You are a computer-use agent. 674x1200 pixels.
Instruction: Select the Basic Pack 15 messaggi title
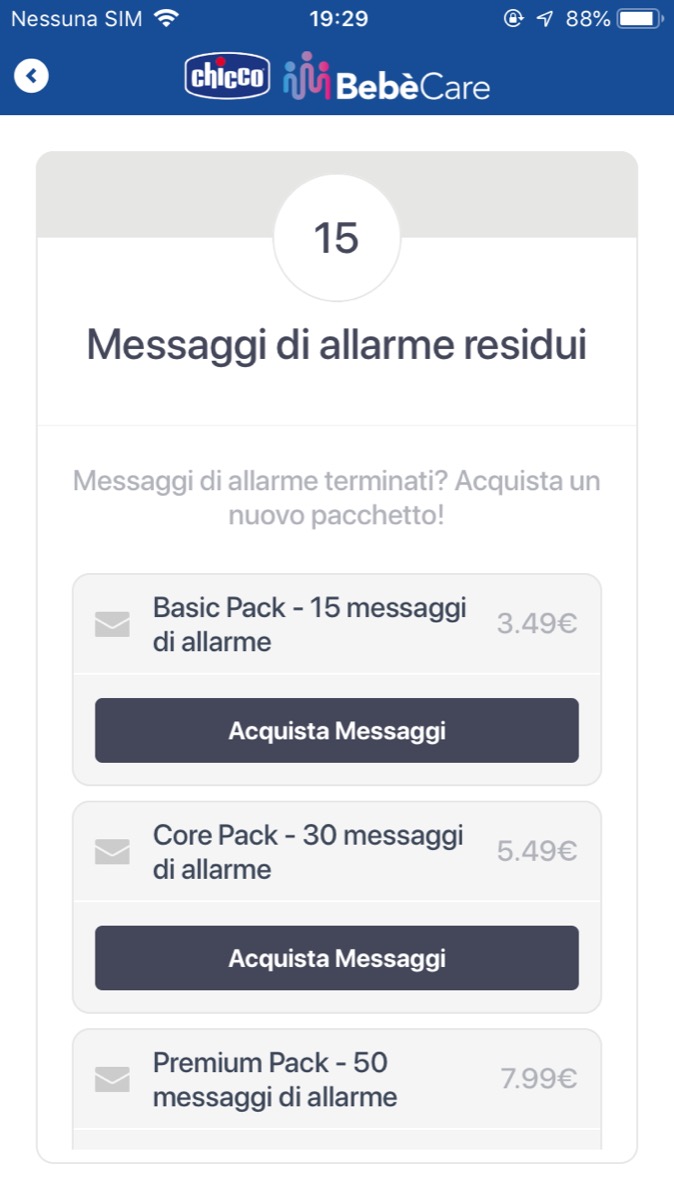coord(309,624)
